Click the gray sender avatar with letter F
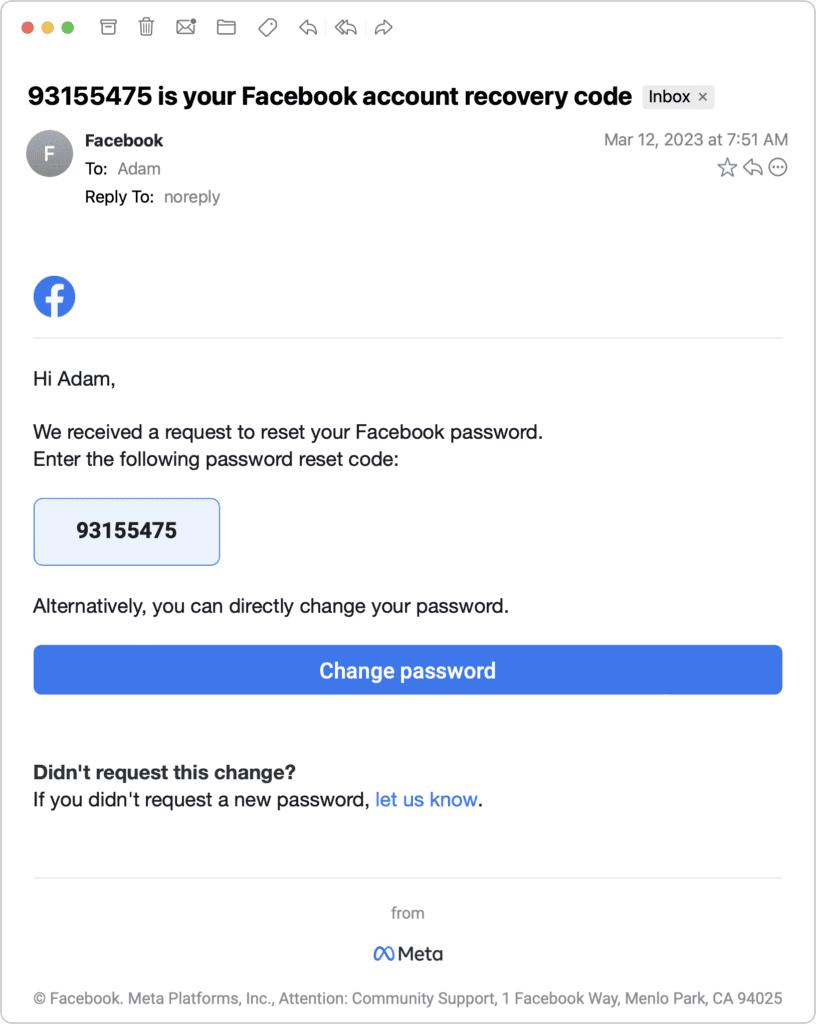Image resolution: width=816 pixels, height=1024 pixels. (x=49, y=154)
